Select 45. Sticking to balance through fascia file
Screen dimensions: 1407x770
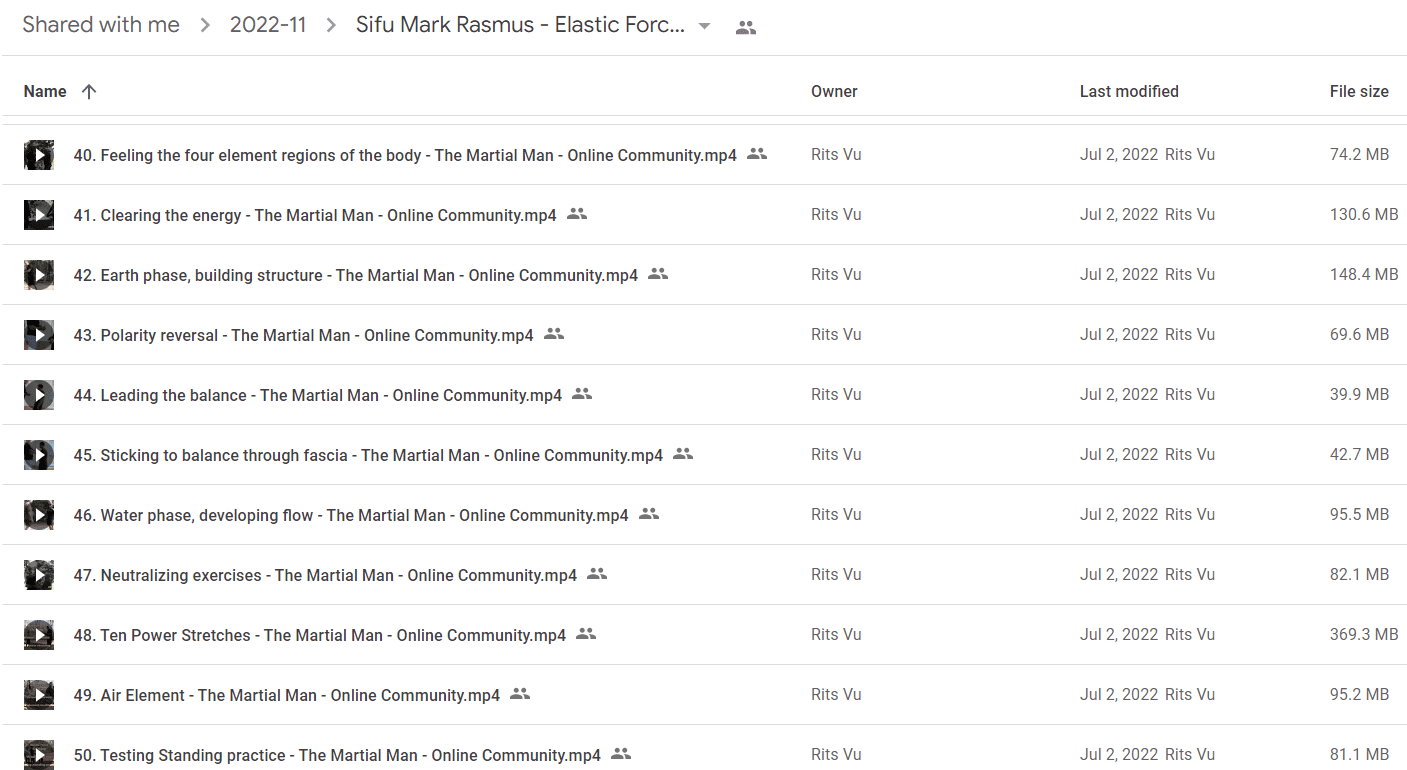click(x=704, y=455)
